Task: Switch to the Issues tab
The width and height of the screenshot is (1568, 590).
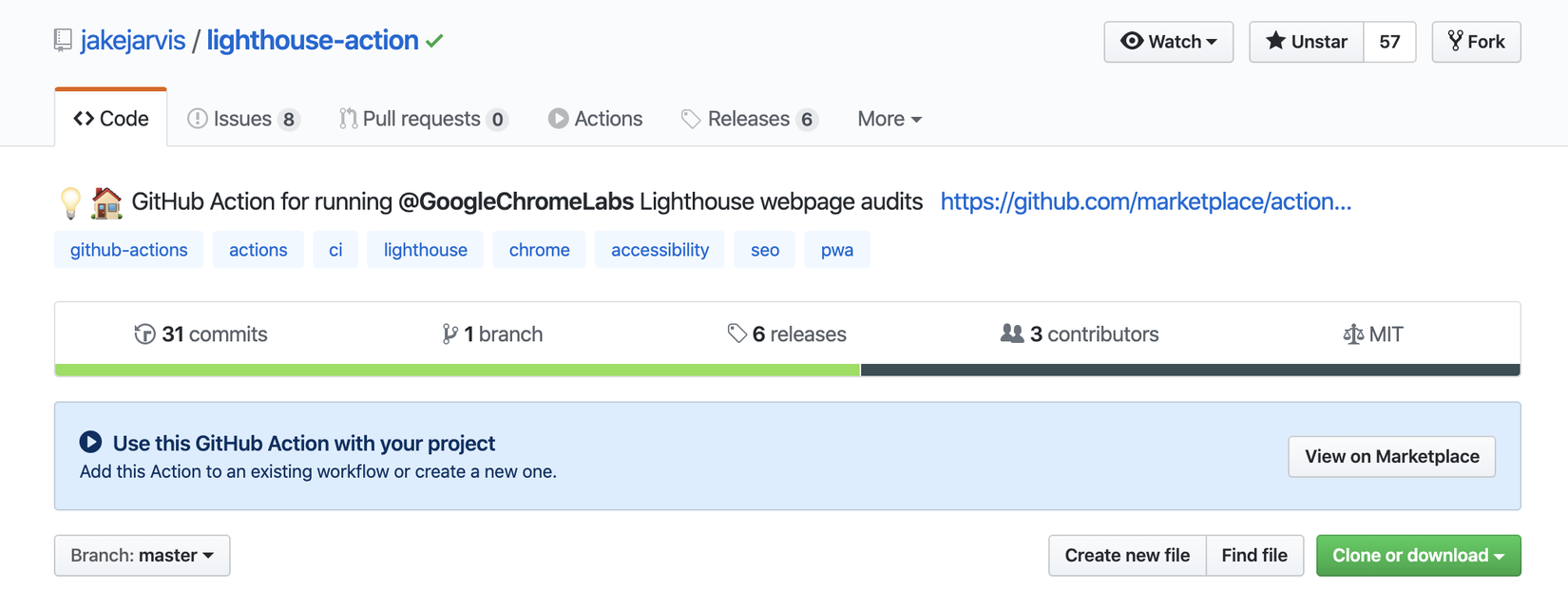Action: (242, 119)
